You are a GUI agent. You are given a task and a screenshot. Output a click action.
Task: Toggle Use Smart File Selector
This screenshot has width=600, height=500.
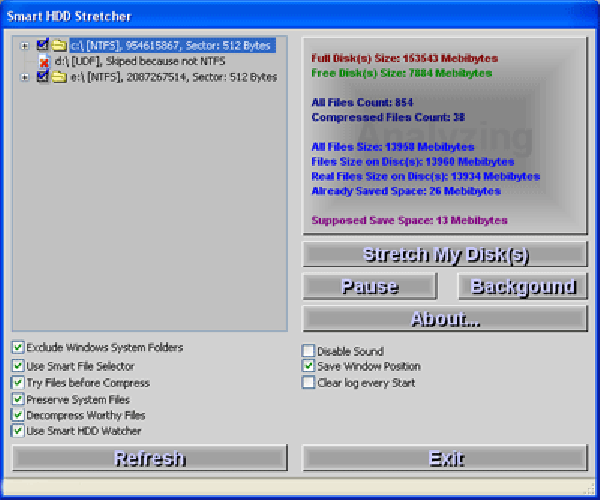[x=18, y=366]
